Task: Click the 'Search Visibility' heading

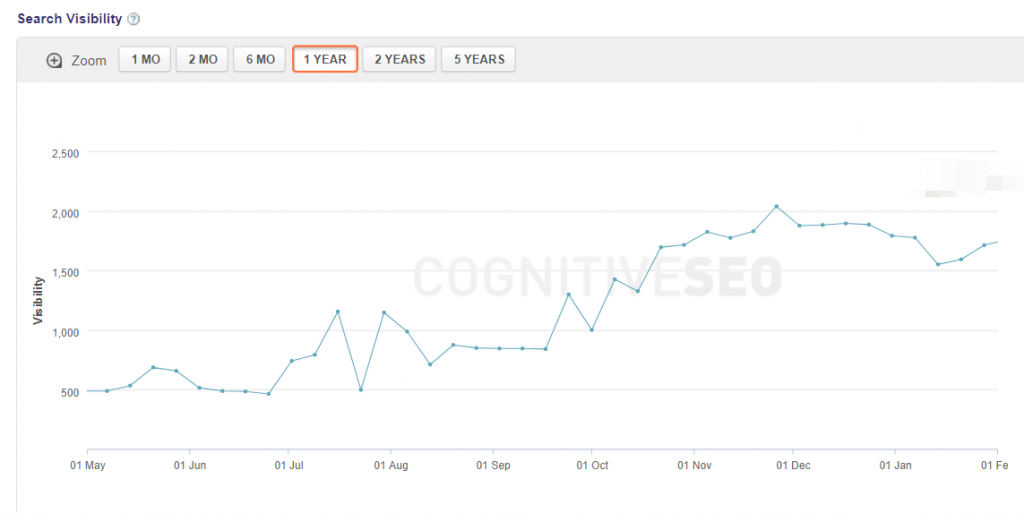Action: click(x=70, y=19)
